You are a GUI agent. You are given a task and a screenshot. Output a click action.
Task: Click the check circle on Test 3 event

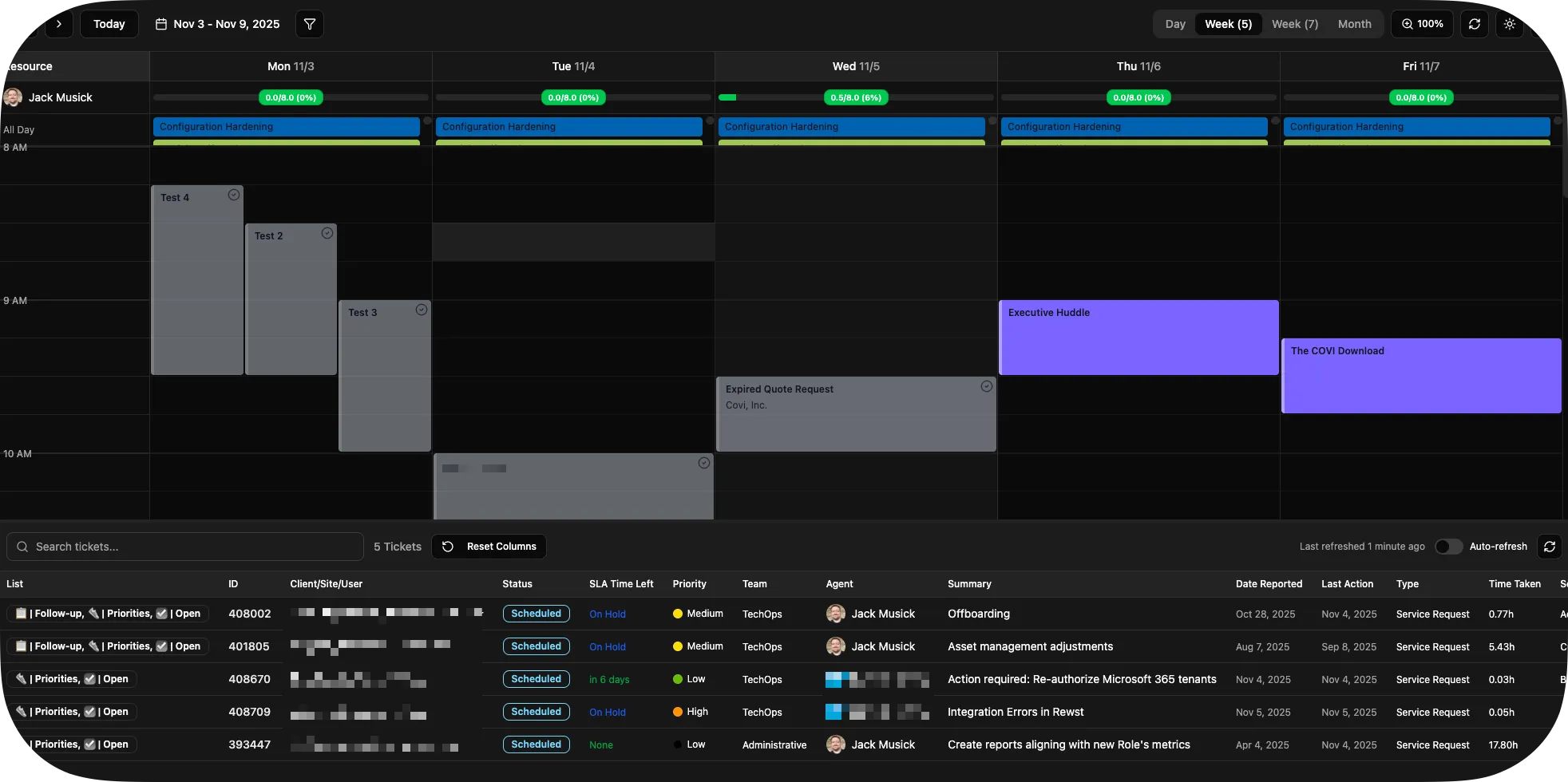point(422,310)
